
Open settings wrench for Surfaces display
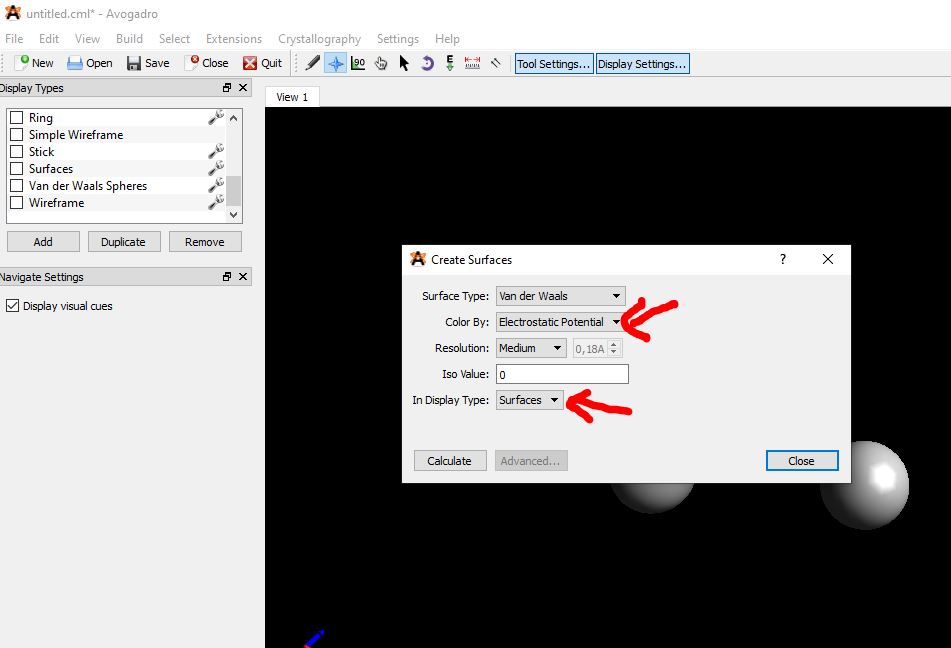(215, 168)
